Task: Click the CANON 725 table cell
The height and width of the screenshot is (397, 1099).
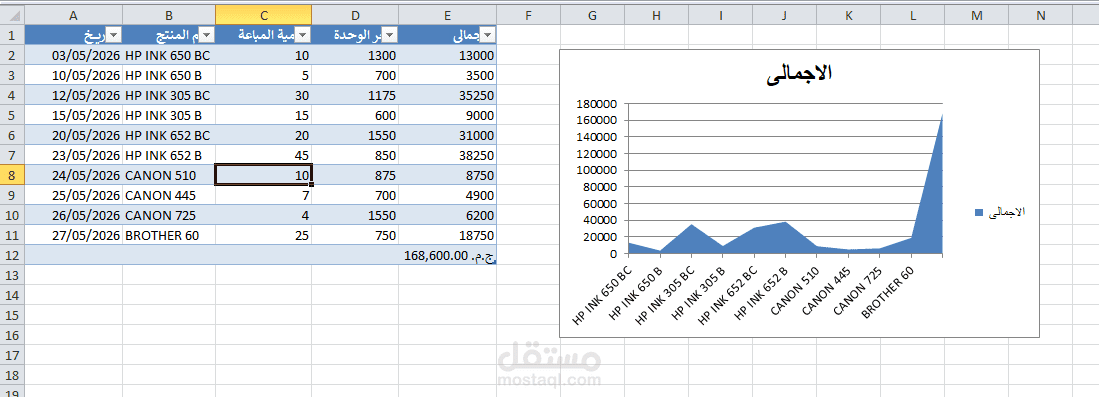Action: pyautogui.click(x=169, y=215)
